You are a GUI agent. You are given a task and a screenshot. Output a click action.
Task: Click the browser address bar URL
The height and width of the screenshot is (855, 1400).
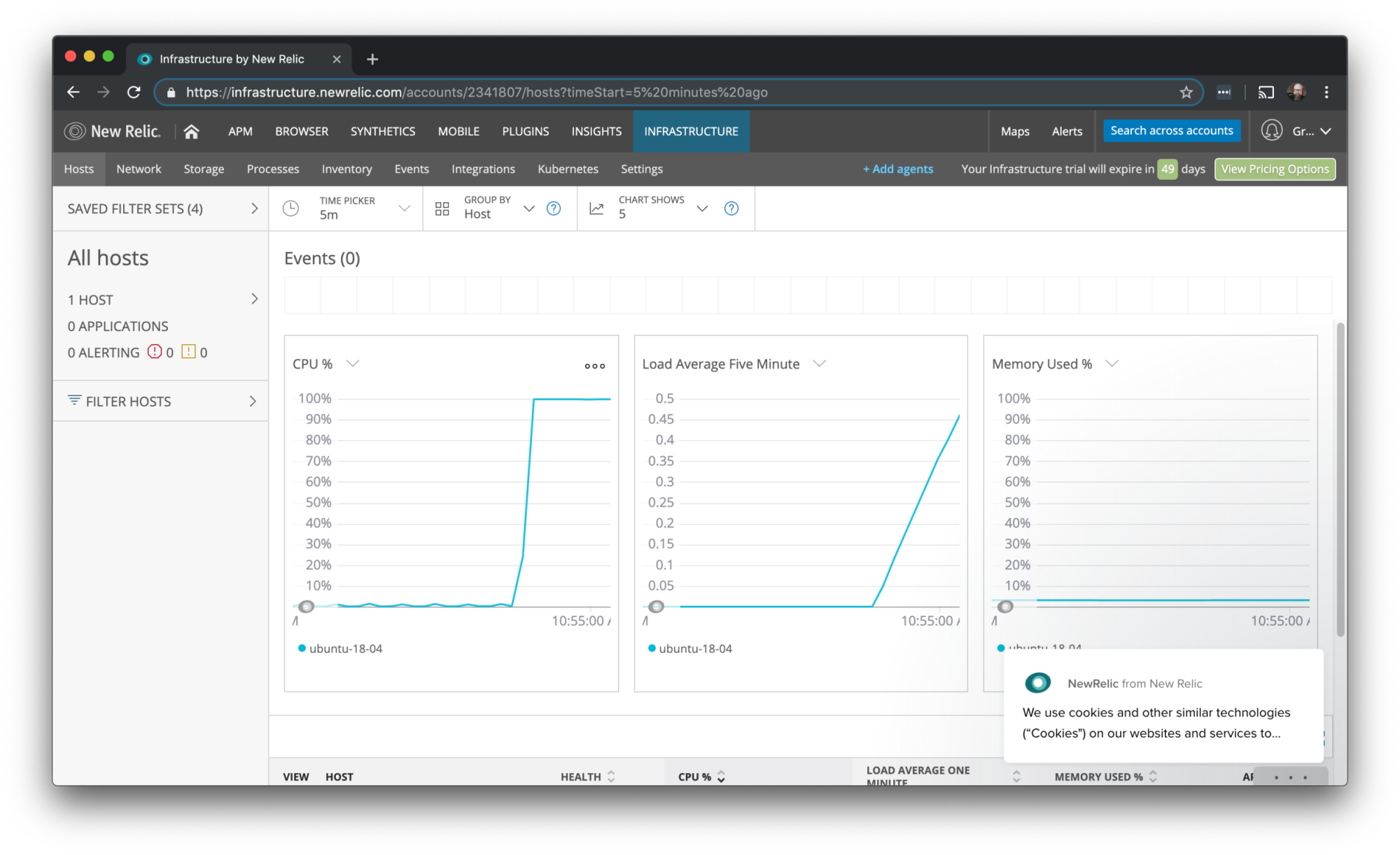(477, 92)
